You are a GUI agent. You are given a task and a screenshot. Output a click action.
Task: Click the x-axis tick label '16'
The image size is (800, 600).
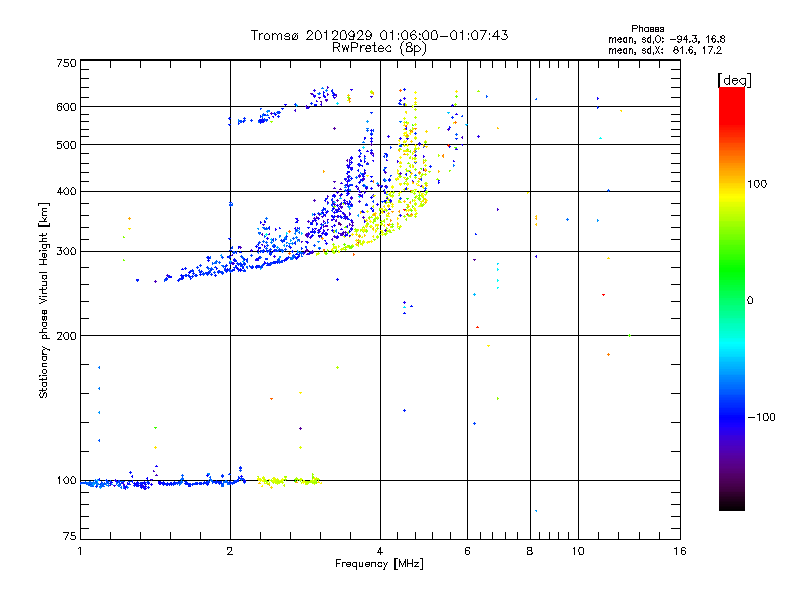click(680, 551)
